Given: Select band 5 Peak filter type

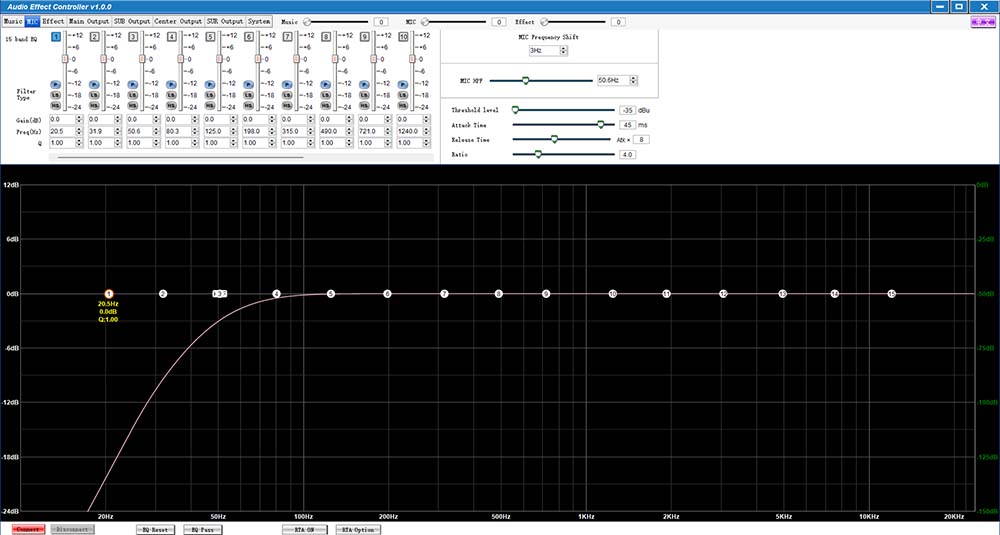Looking at the screenshot, I should (x=210, y=84).
